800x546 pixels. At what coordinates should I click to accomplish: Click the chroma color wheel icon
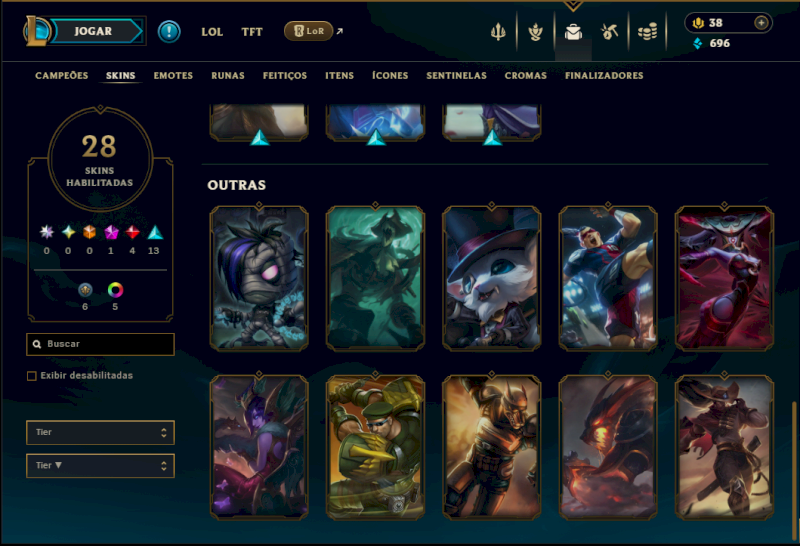click(115, 290)
